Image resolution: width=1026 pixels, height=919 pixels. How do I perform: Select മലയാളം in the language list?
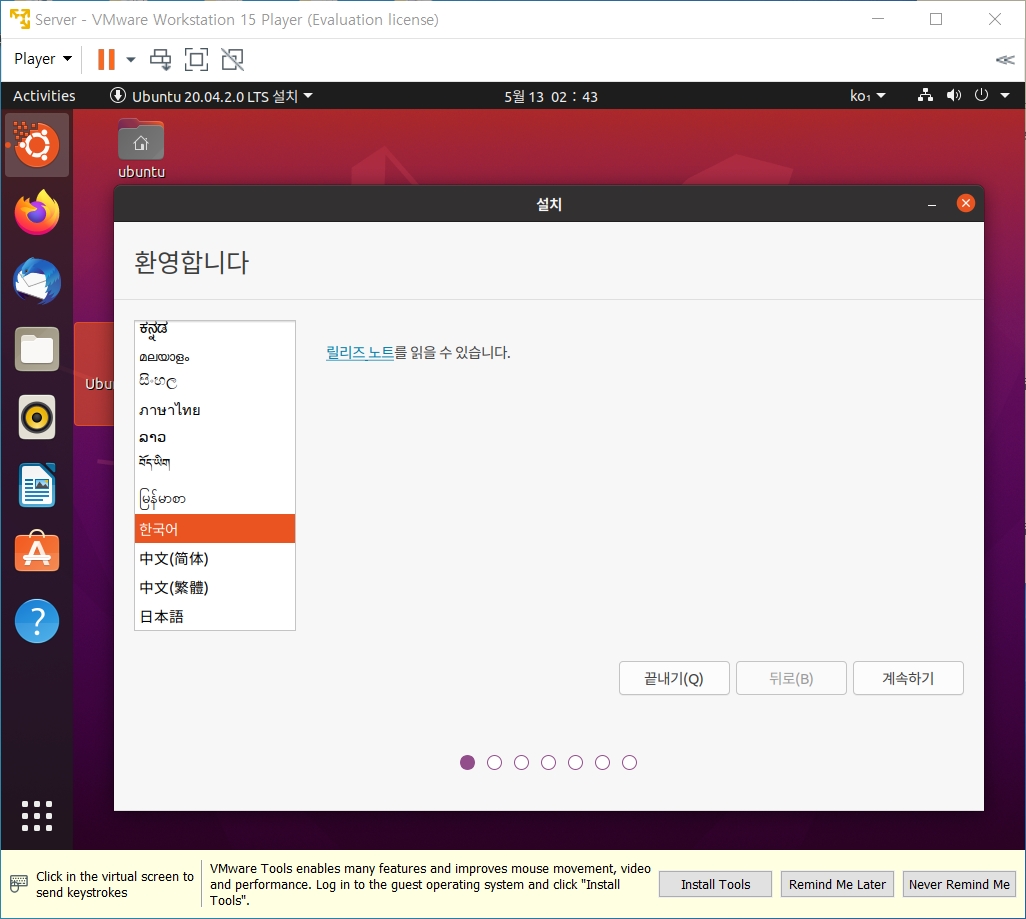(x=215, y=357)
